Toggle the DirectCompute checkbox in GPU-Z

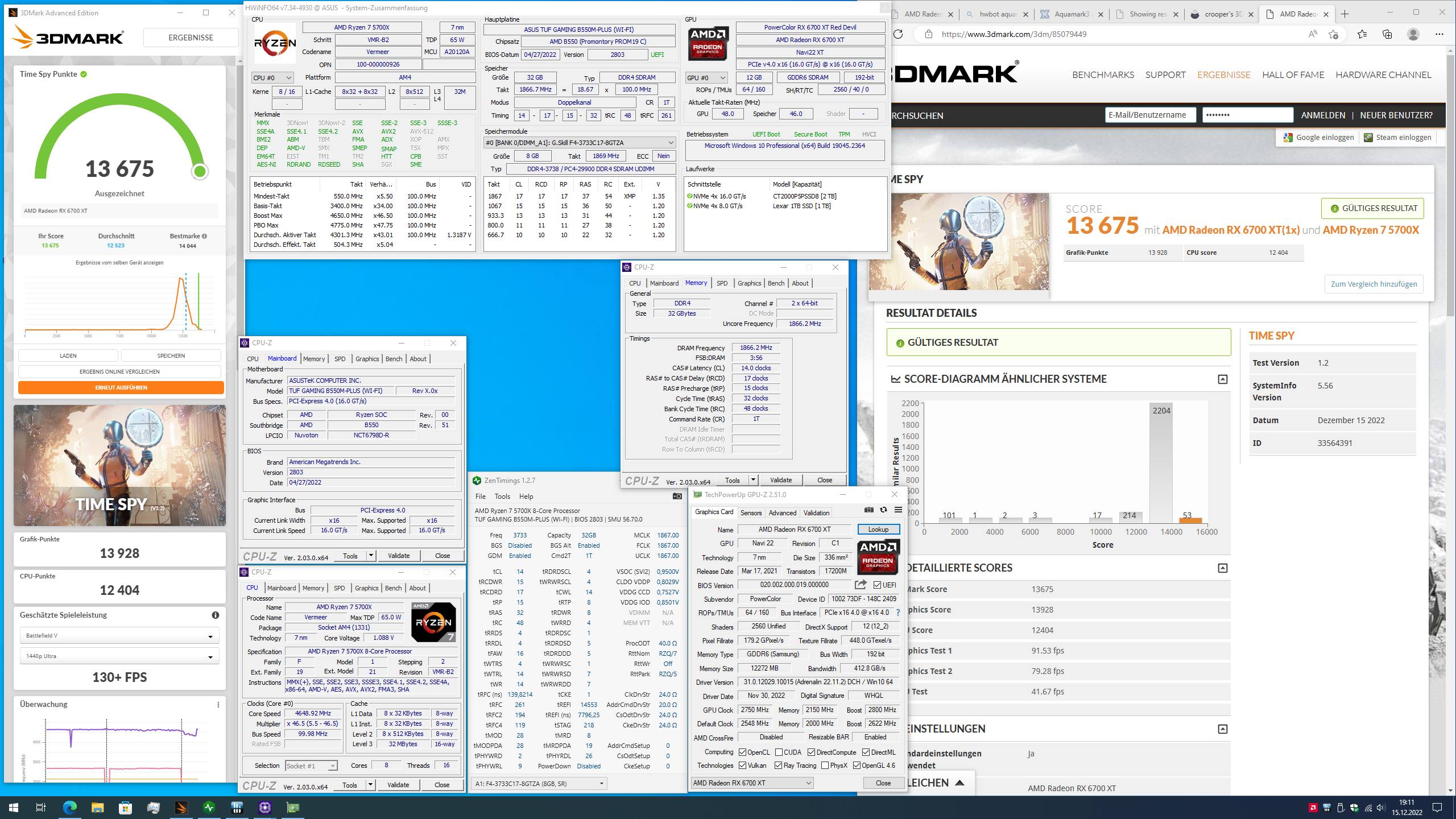(811, 752)
